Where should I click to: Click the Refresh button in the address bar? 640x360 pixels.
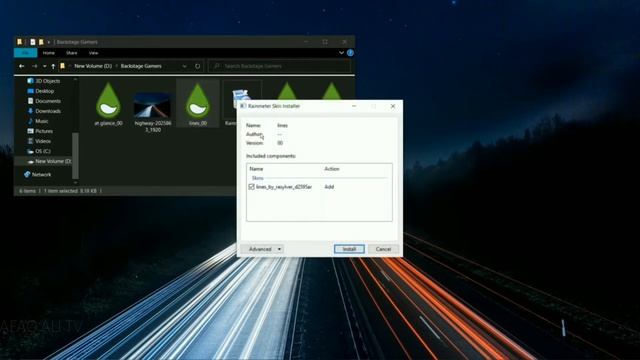198,66
